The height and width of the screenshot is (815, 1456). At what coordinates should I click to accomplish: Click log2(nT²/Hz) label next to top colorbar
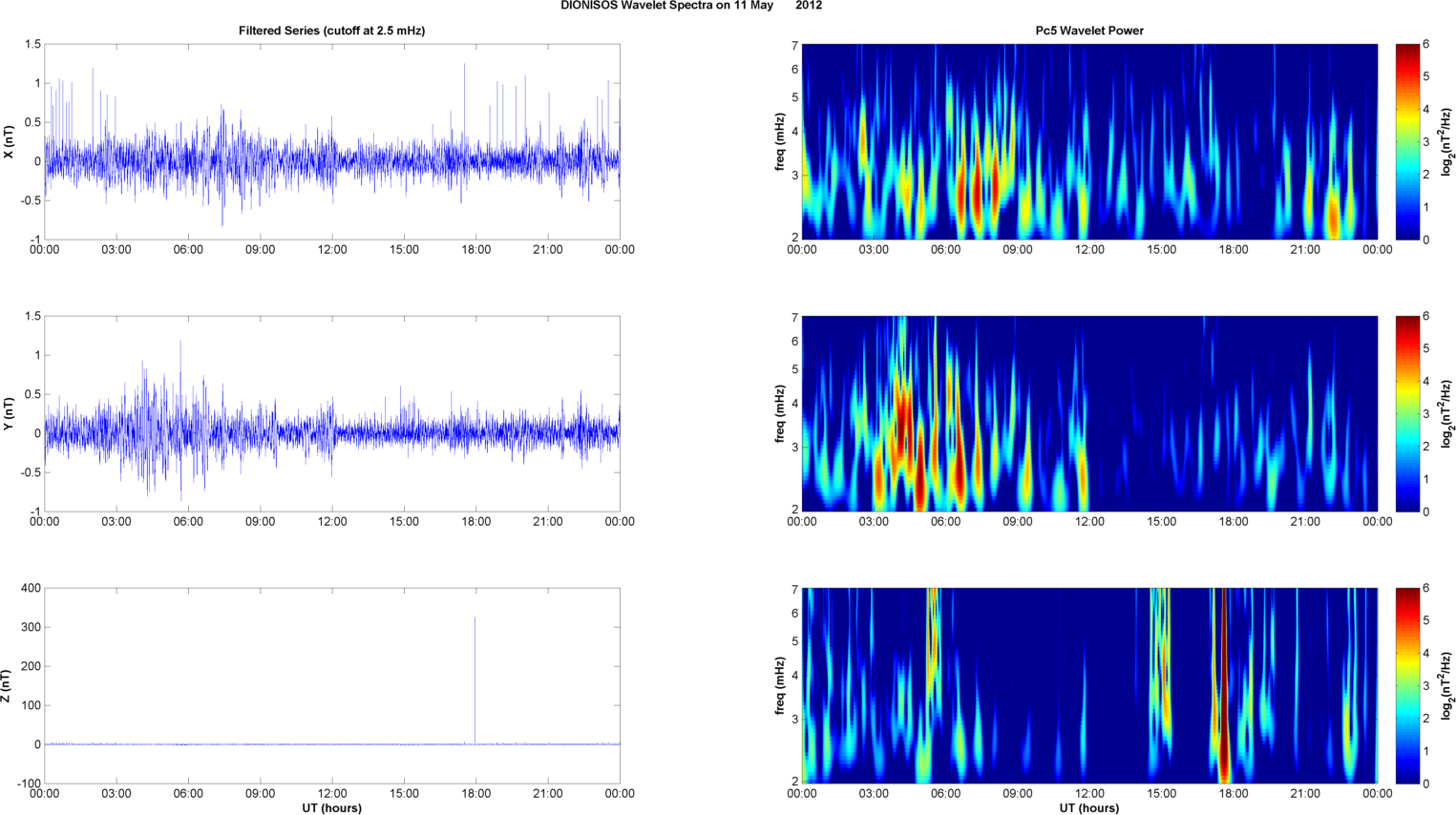point(1447,142)
